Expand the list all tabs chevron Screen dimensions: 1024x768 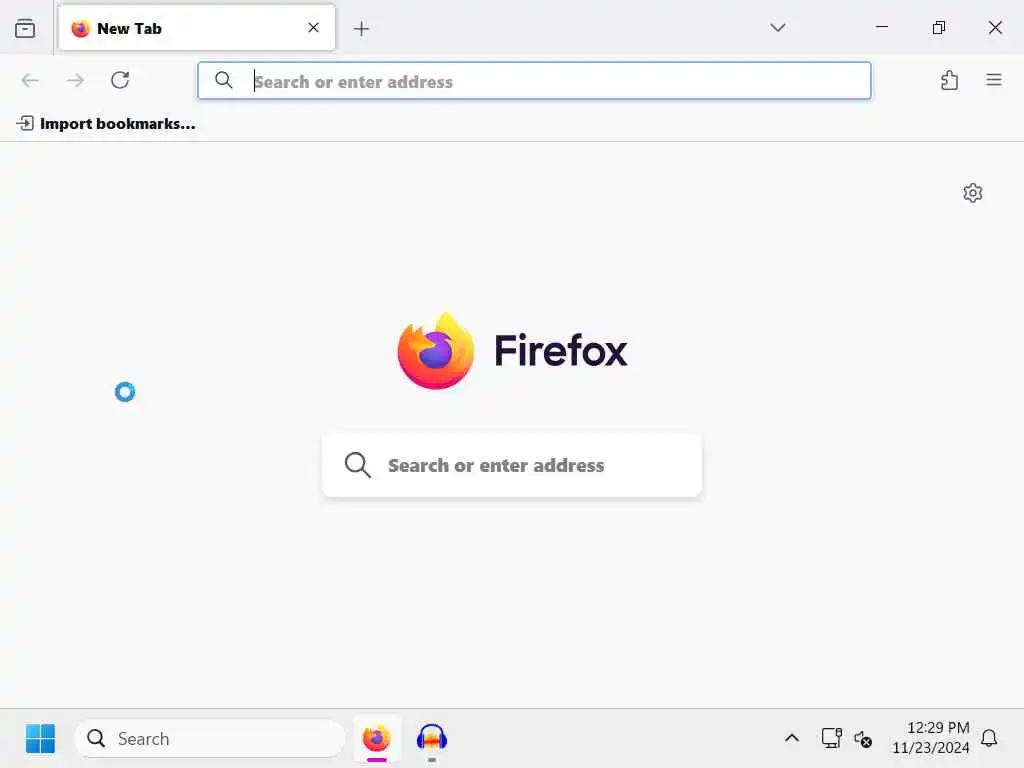click(777, 27)
